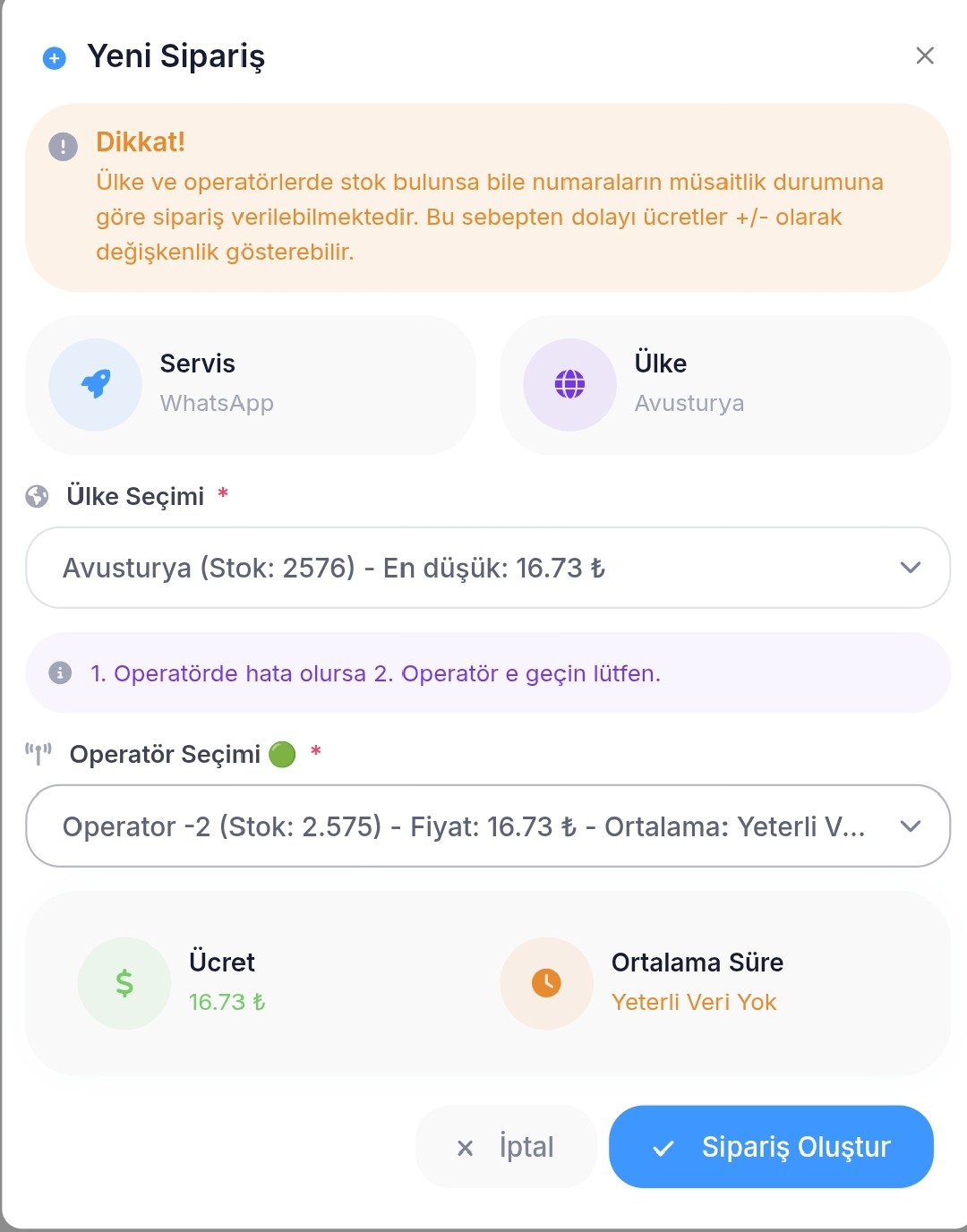Viewport: 967px width, 1232px height.
Task: Click the orange clock icon for Ortalama Süre
Action: (546, 983)
